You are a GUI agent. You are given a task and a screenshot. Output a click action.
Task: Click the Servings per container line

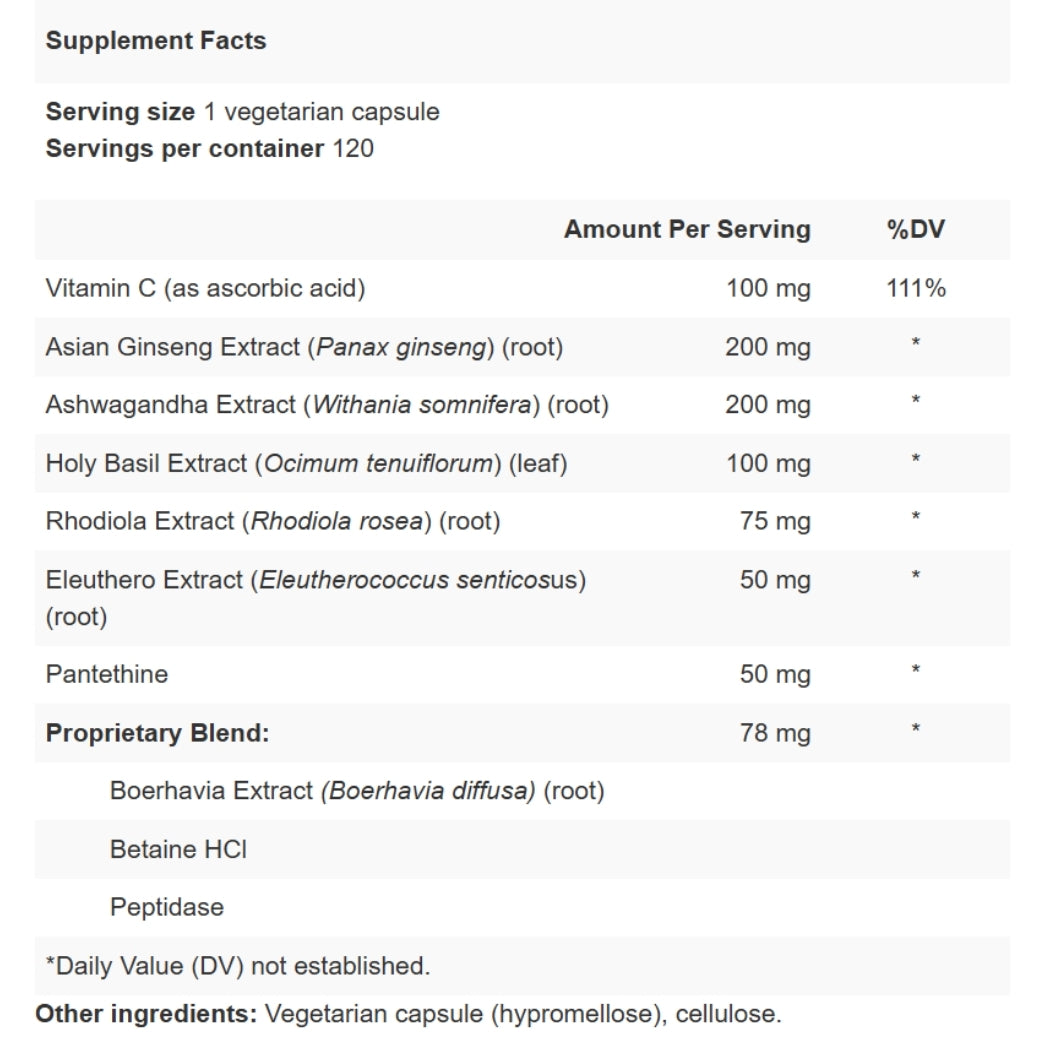tap(210, 149)
